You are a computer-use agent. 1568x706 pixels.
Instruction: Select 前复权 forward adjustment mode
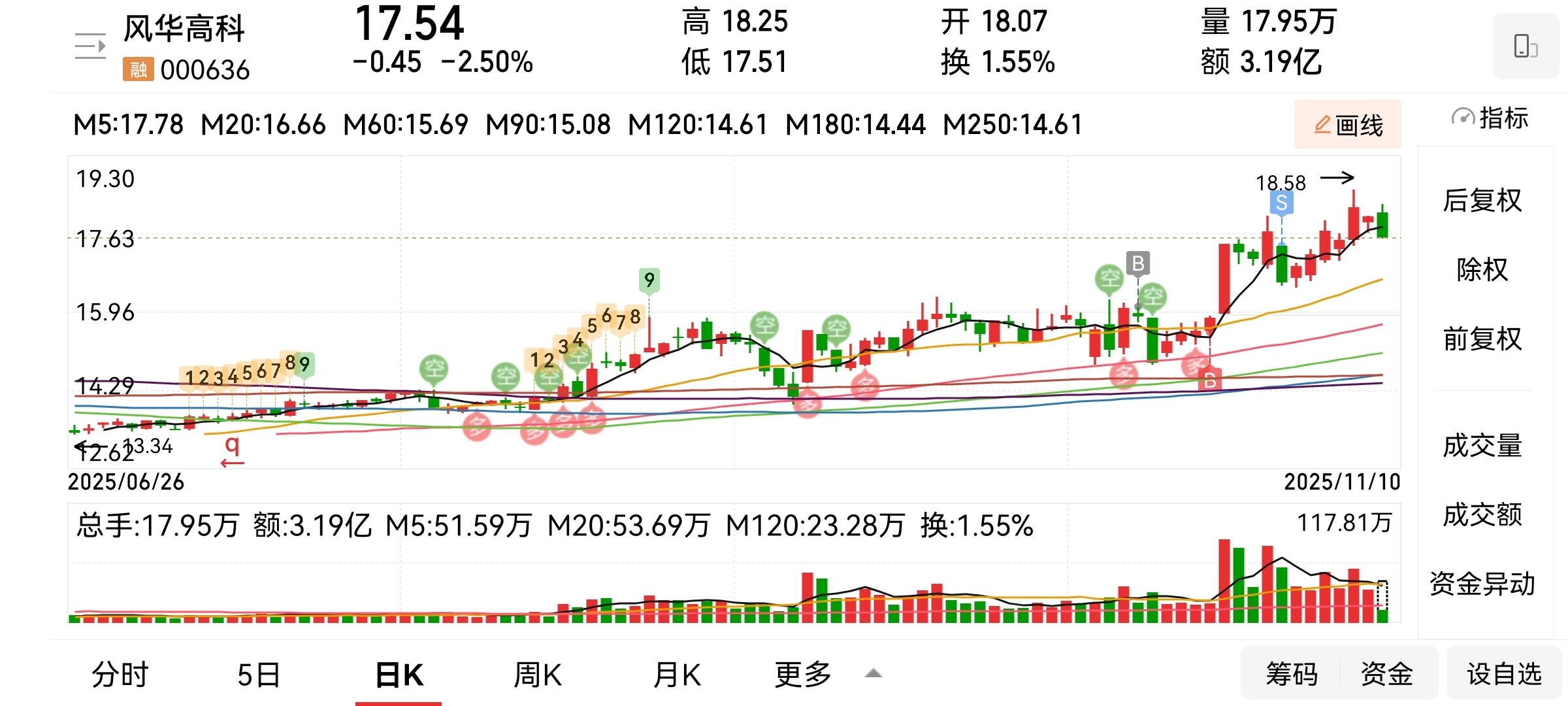coord(1482,339)
